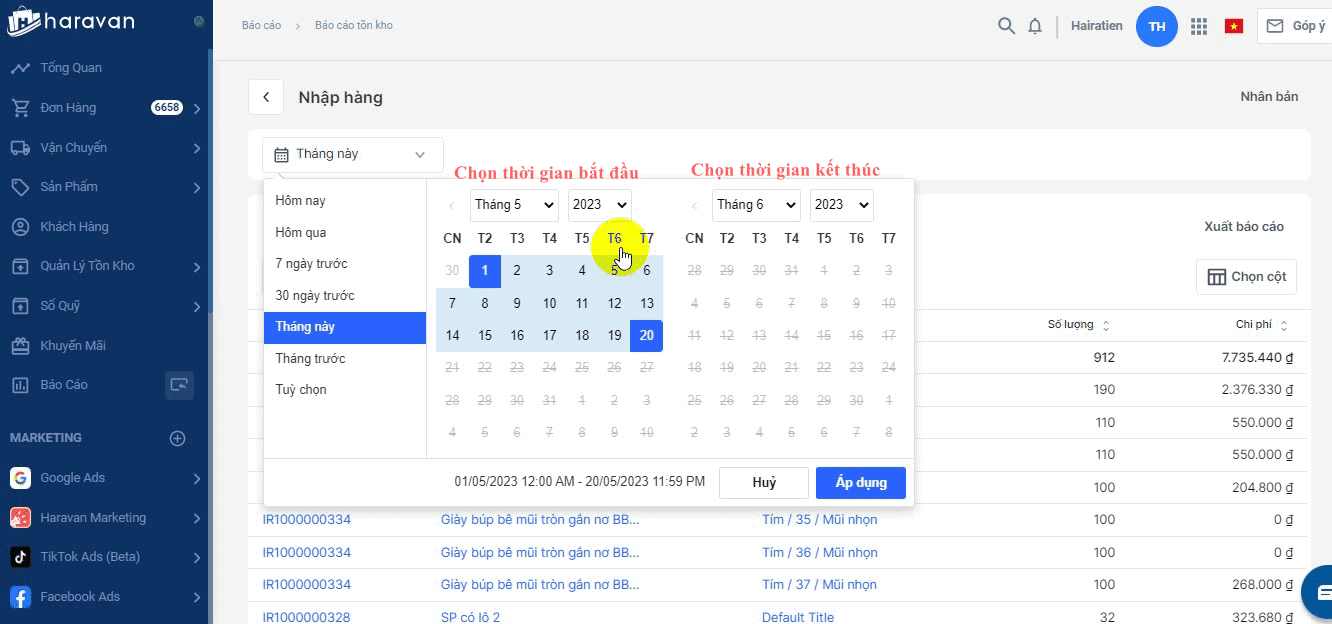Pick day 15 in the May calendar

pos(485,336)
